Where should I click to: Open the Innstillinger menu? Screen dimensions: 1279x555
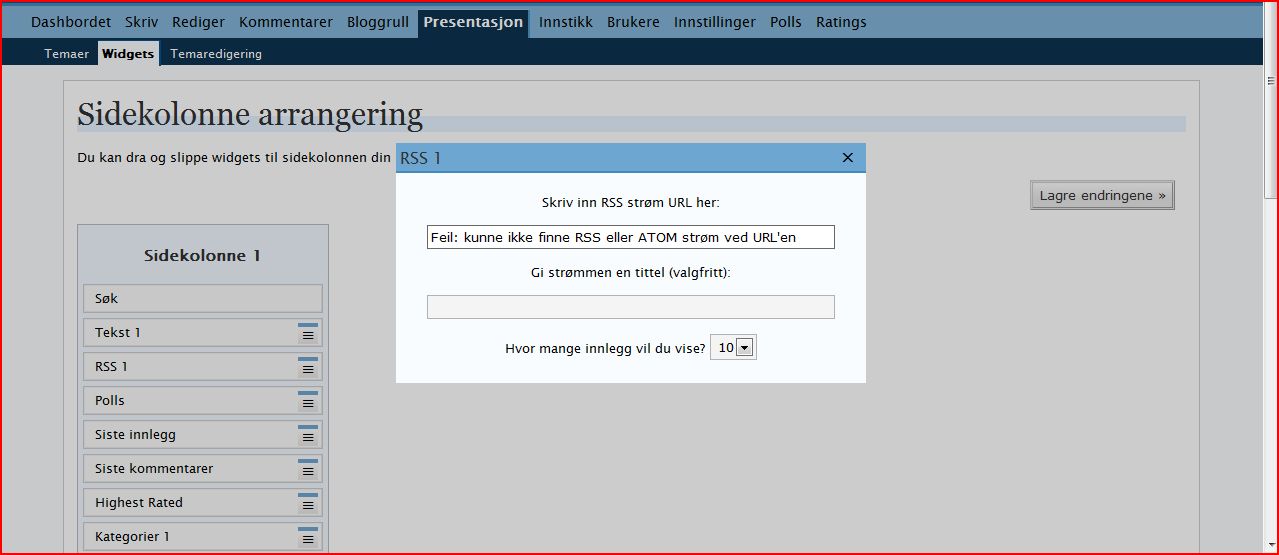click(x=715, y=22)
